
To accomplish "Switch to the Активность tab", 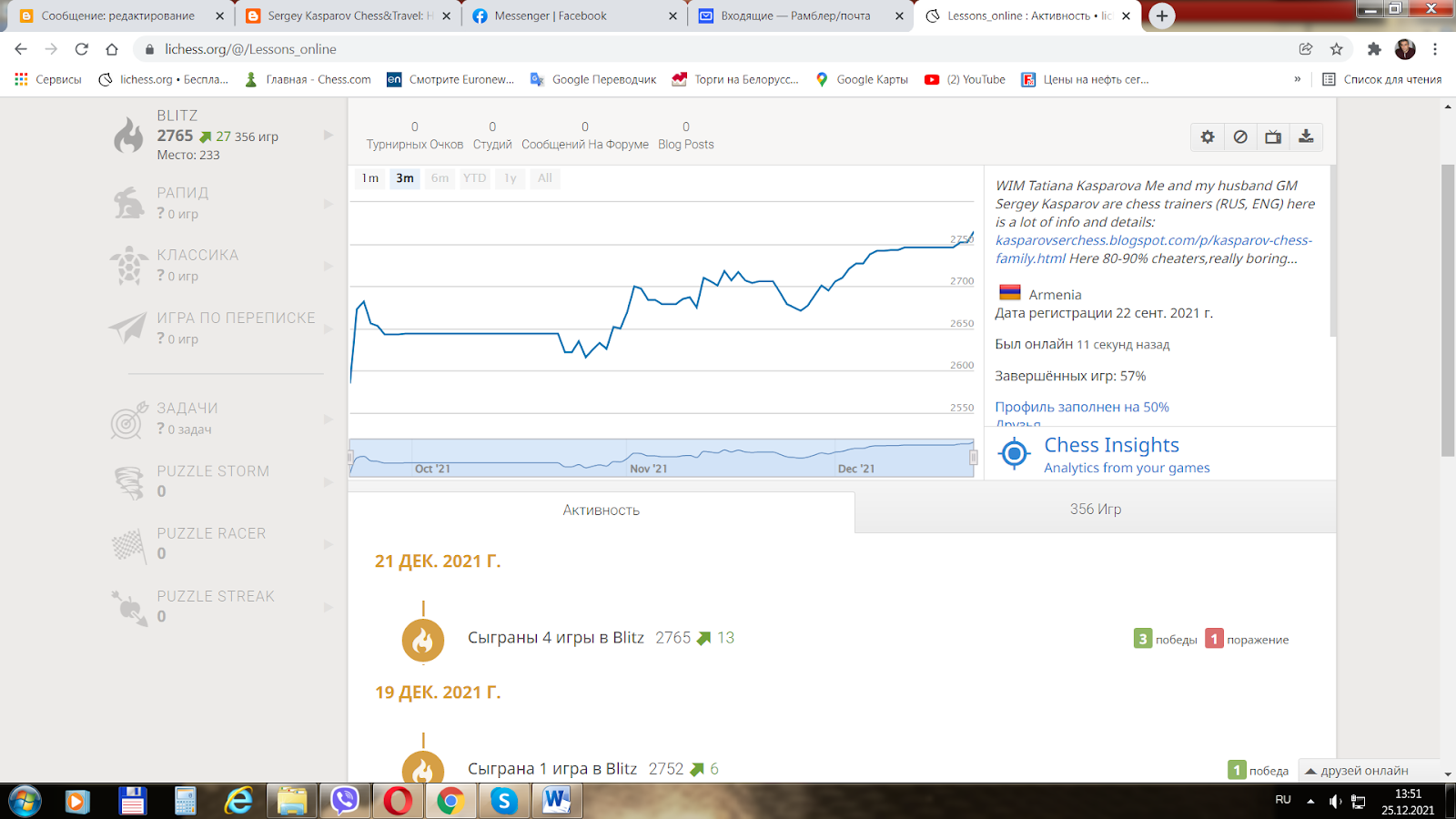I will [601, 511].
